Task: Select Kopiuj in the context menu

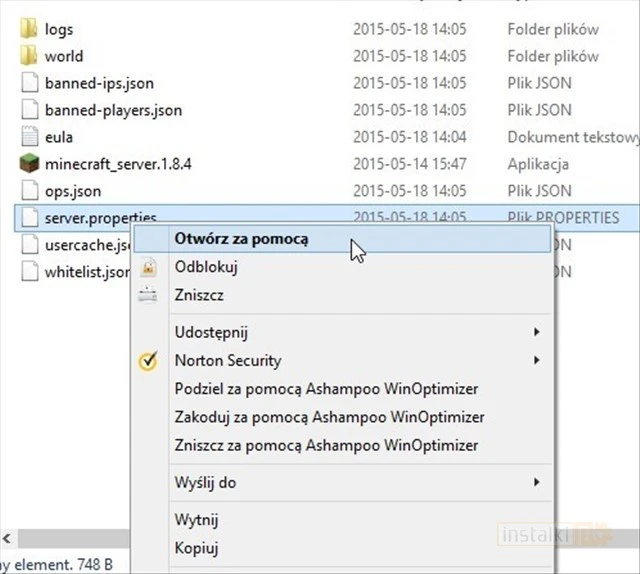Action: point(197,548)
